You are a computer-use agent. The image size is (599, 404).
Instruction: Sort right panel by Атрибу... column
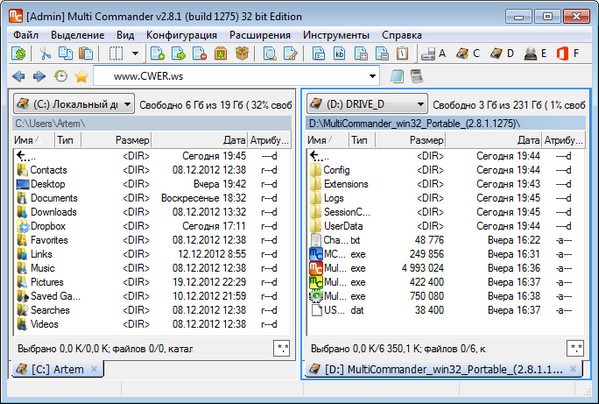[563, 140]
